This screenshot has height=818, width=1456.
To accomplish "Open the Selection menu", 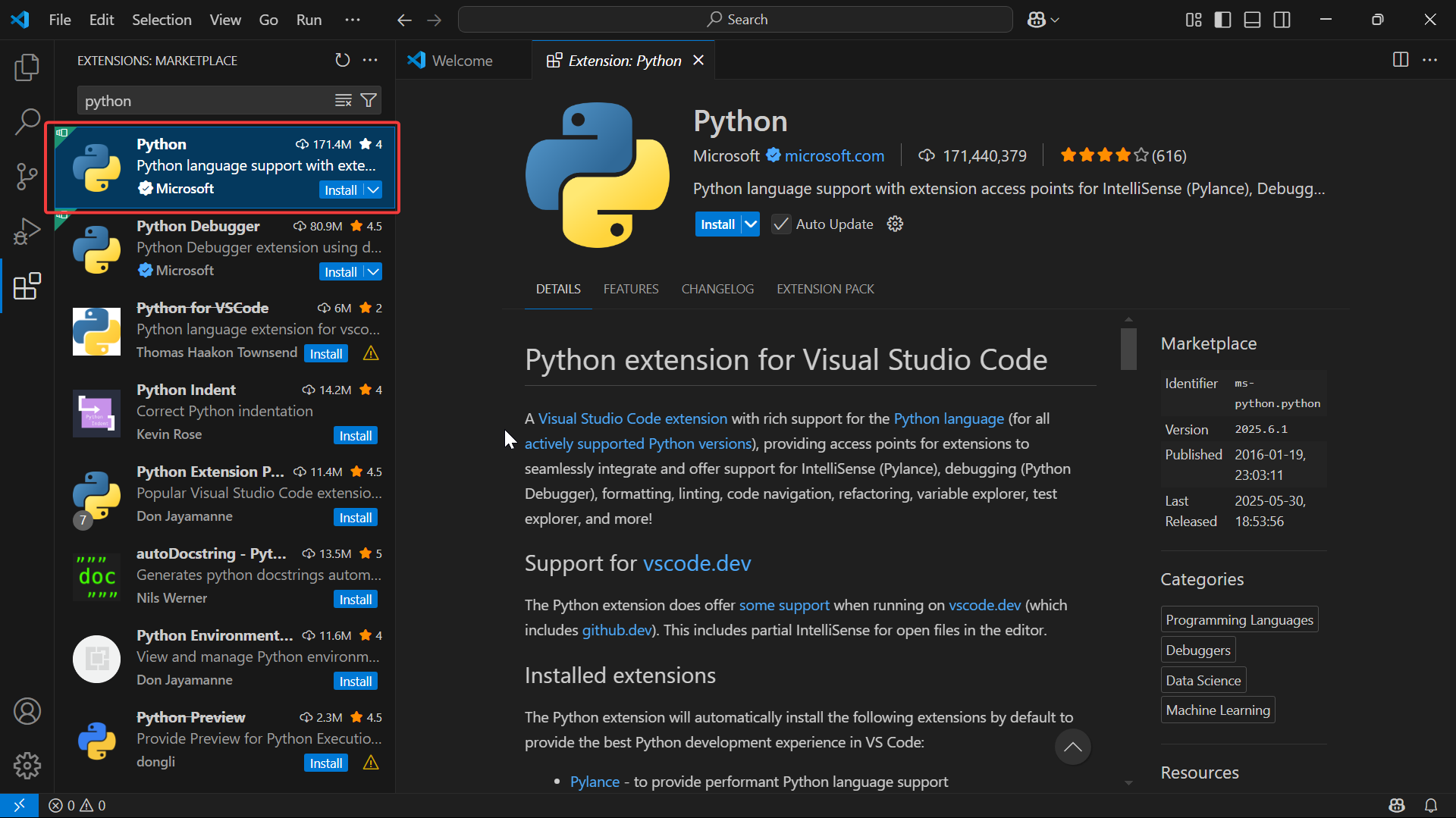I will coord(162,20).
